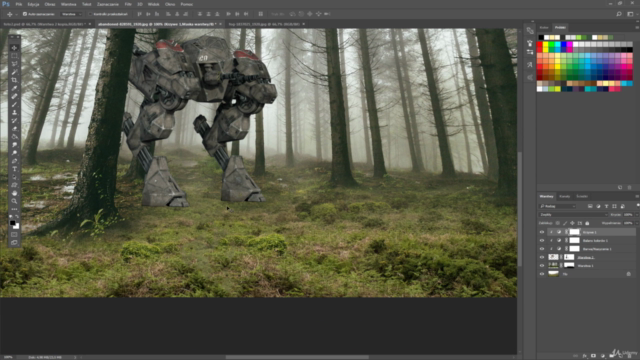Open the Filtr menu
Screen dimensions: 640x360
pos(128,4)
